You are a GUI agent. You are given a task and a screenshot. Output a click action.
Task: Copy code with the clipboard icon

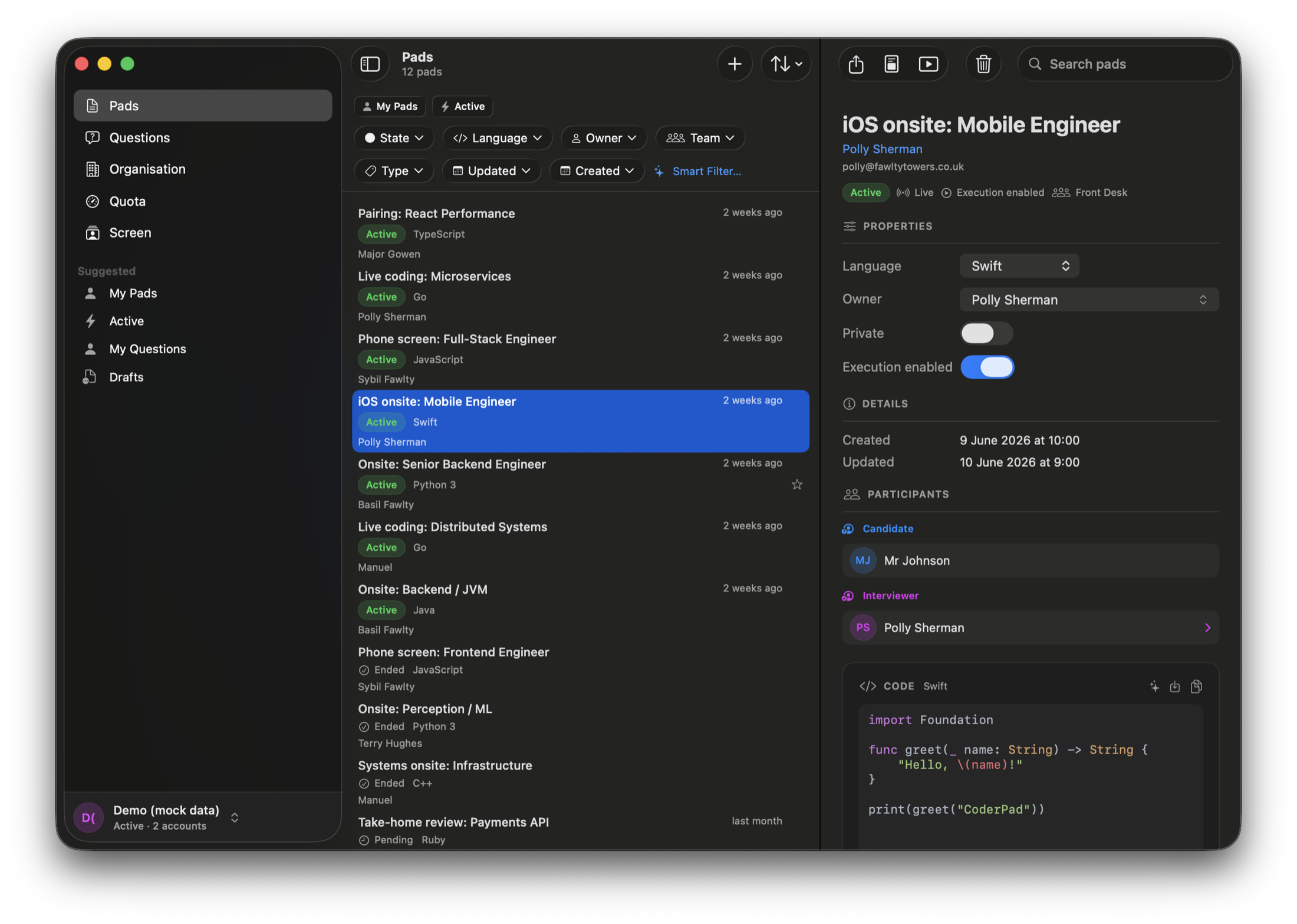click(x=1196, y=686)
